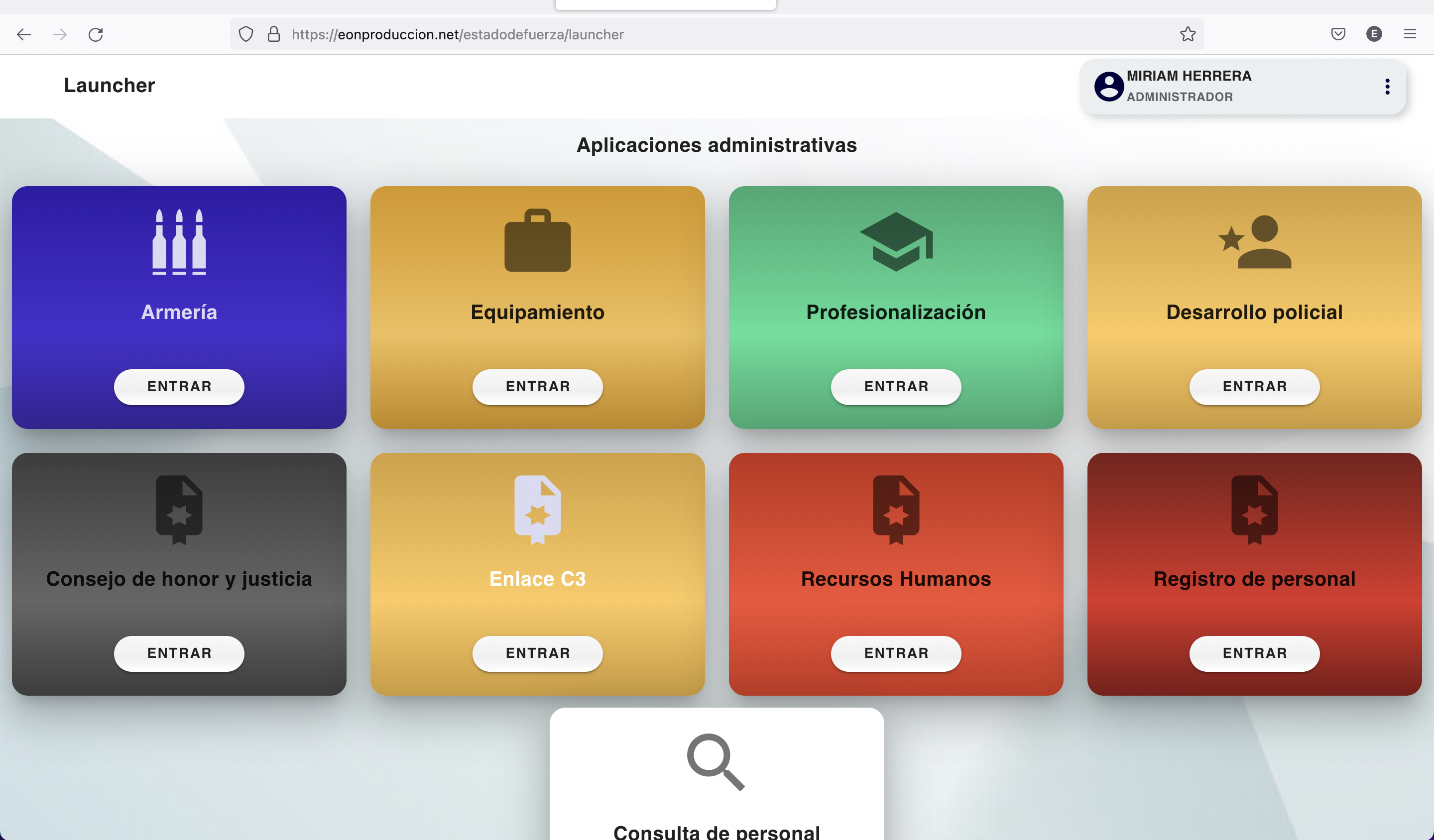Click the Consulta de personal title
The width and height of the screenshot is (1434, 840).
(x=717, y=832)
